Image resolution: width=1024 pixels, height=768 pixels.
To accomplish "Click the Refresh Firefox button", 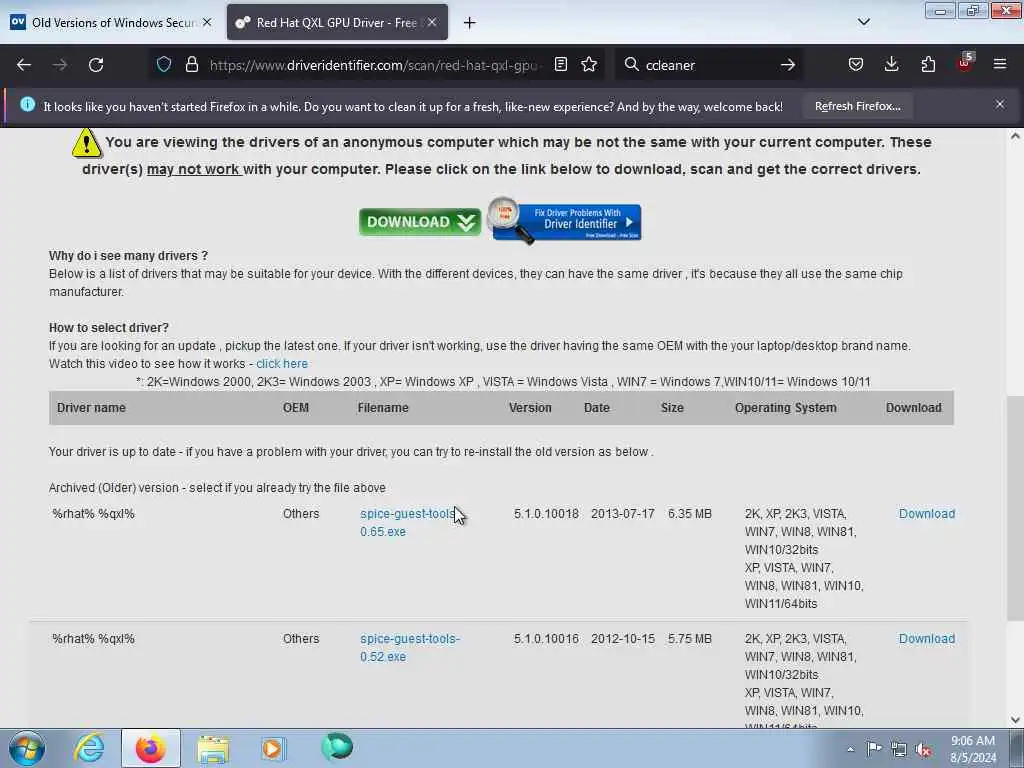I will (857, 106).
